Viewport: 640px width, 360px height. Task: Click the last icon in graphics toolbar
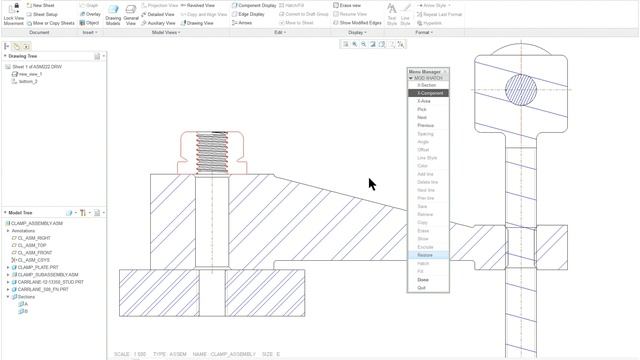(401, 44)
